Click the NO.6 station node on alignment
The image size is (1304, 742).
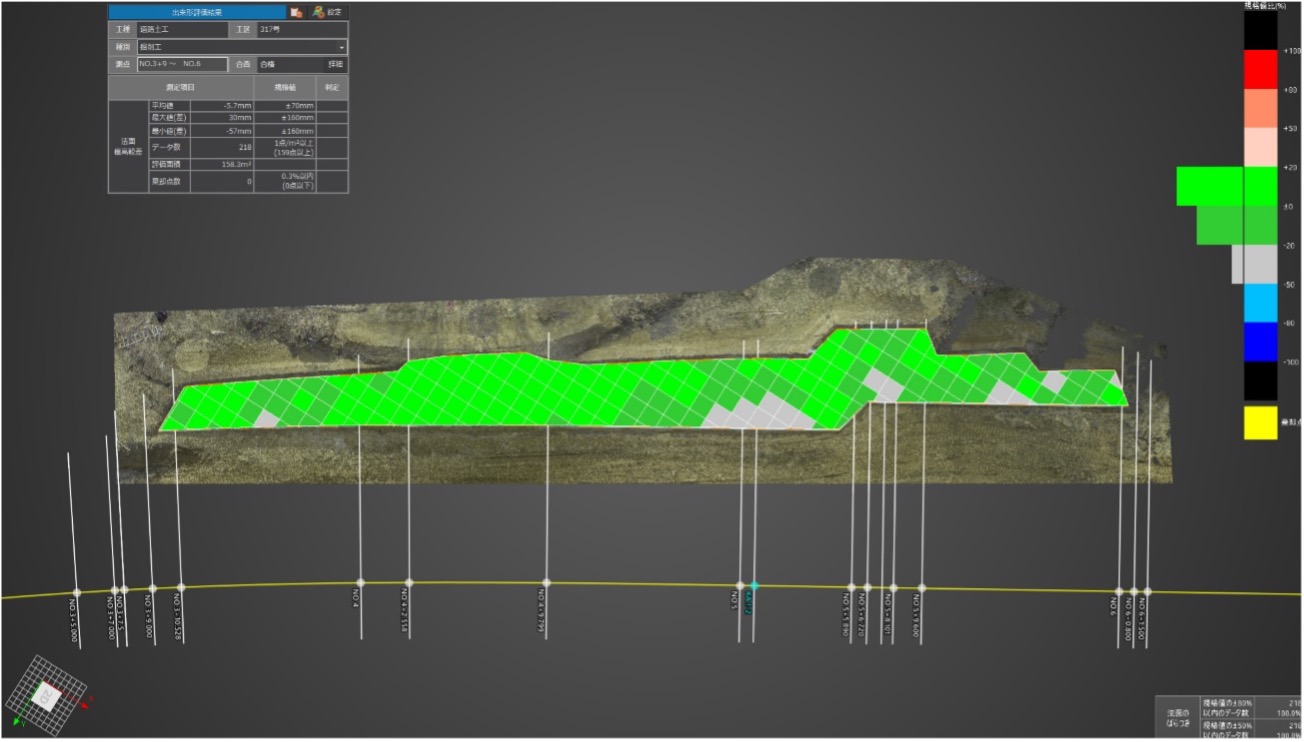1121,591
